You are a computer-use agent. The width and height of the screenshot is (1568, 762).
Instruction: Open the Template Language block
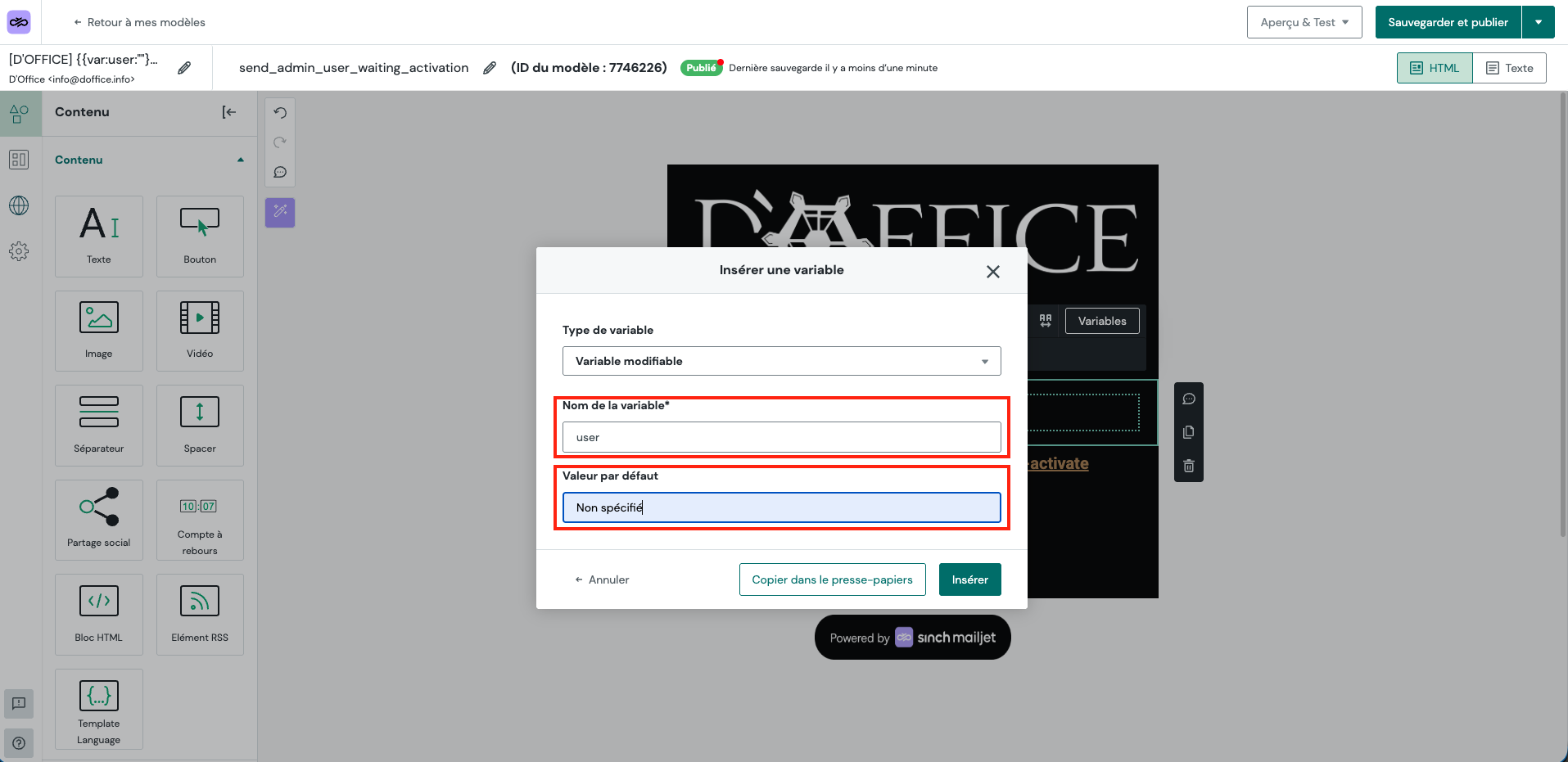(x=98, y=709)
